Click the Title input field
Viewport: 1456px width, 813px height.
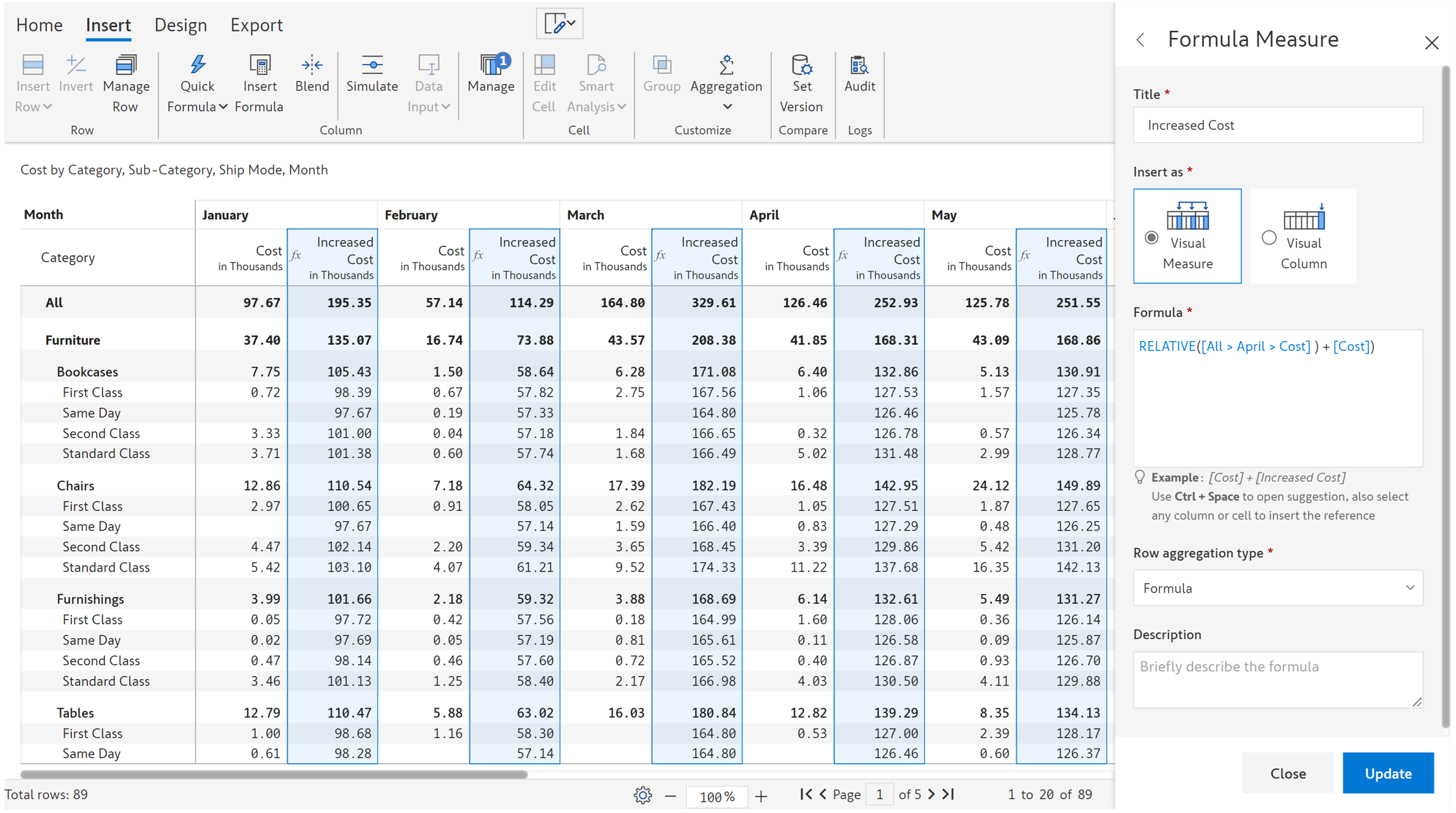coord(1277,125)
